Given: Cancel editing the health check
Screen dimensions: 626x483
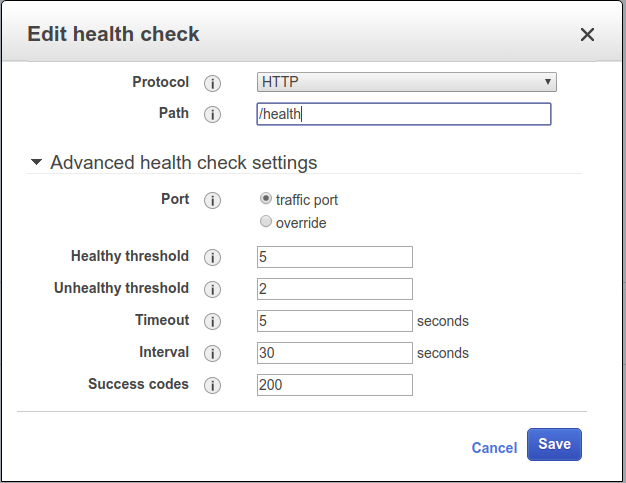Looking at the screenshot, I should coord(494,448).
